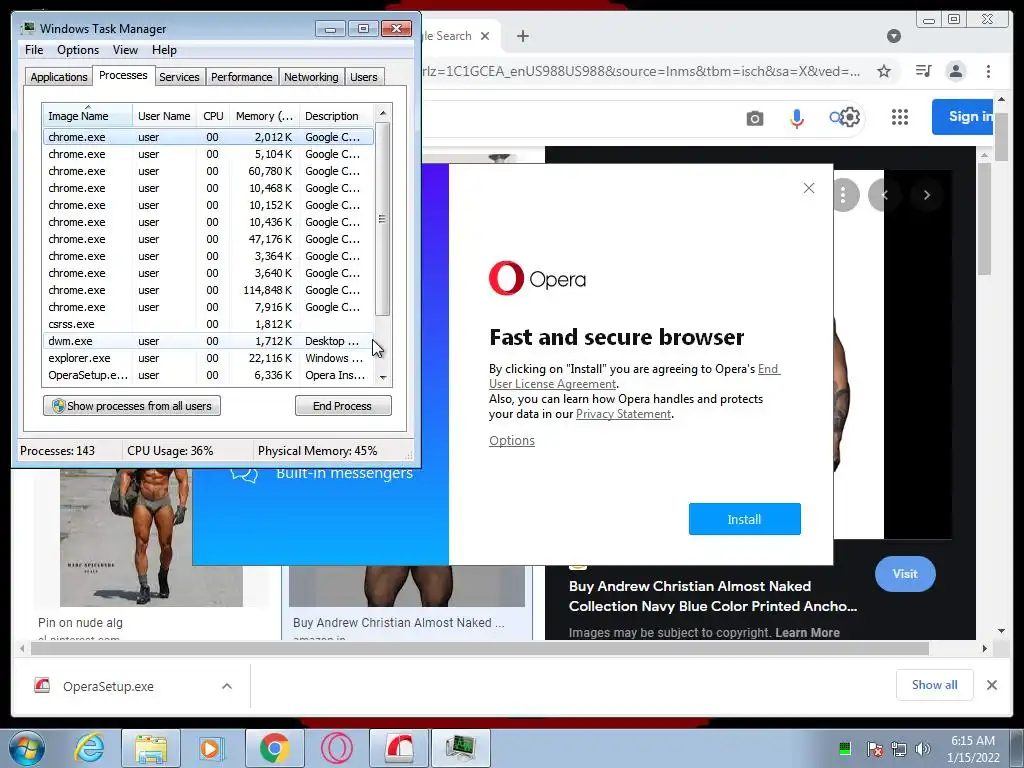1024x768 pixels.
Task: Select chrome.exe row using 114,848 K
Action: 208,290
